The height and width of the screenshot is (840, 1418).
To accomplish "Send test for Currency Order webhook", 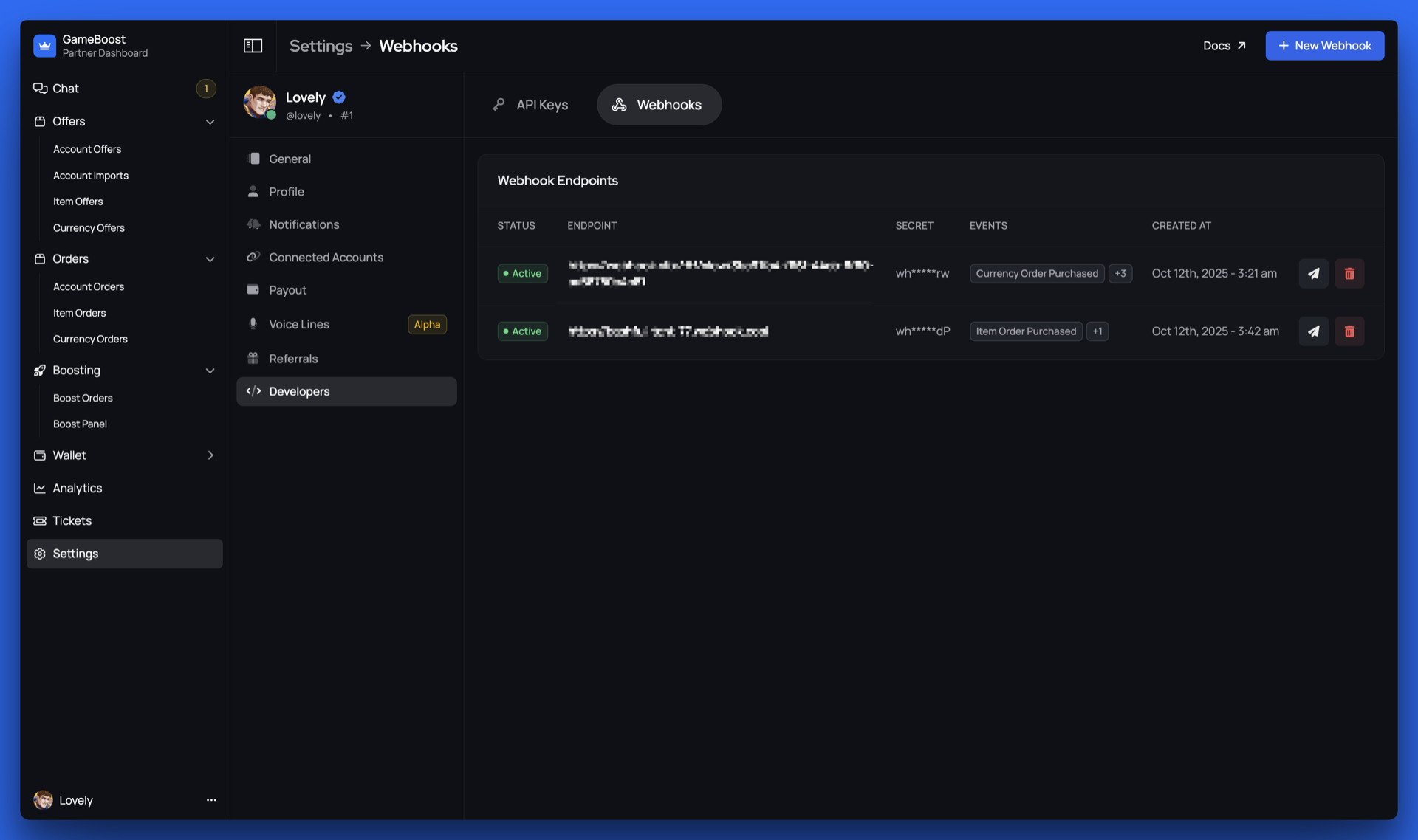I will pos(1313,273).
